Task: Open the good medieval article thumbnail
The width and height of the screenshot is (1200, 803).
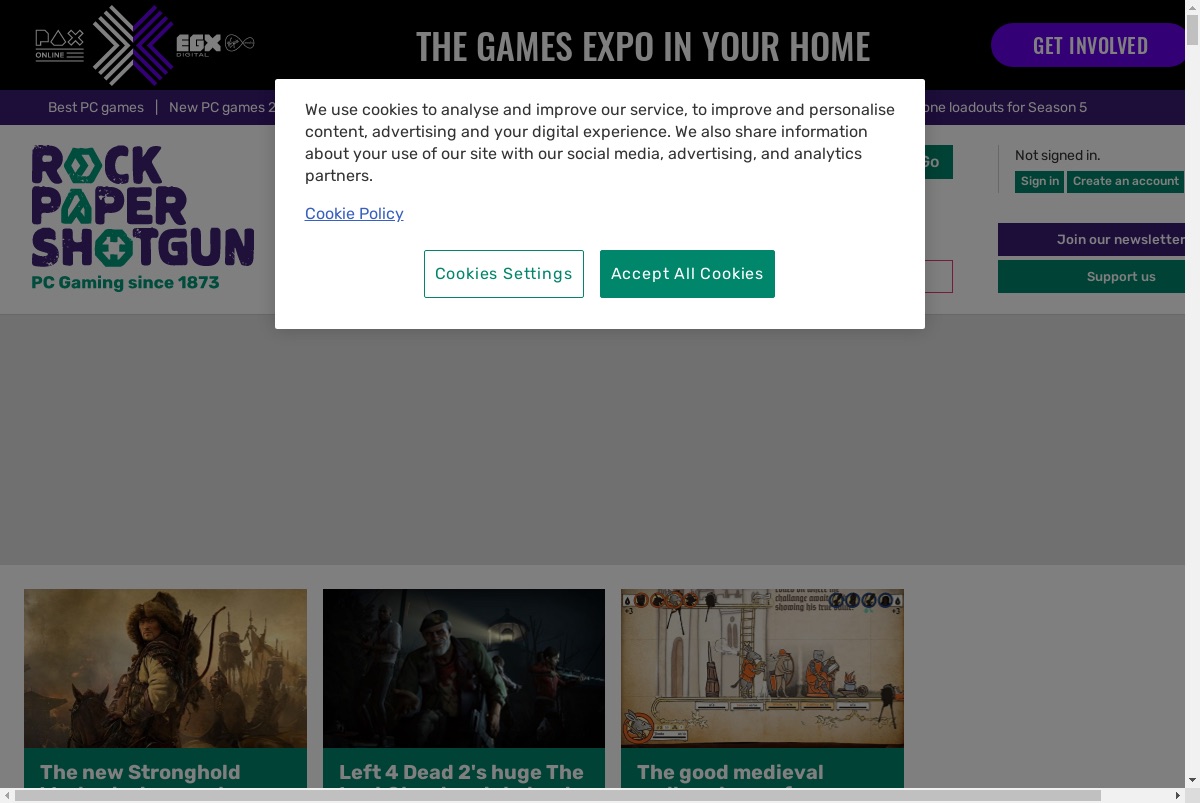Action: pyautogui.click(x=762, y=668)
